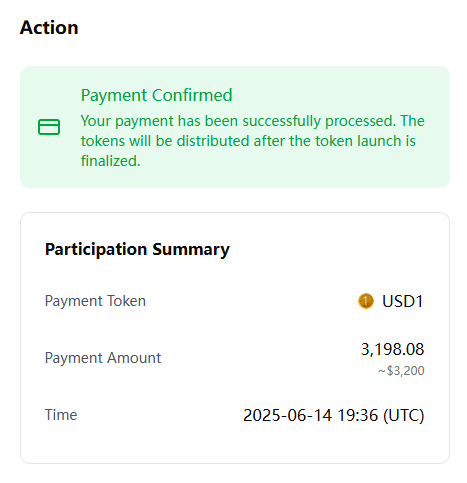Click the Action heading
This screenshot has width=467, height=483.
49,27
